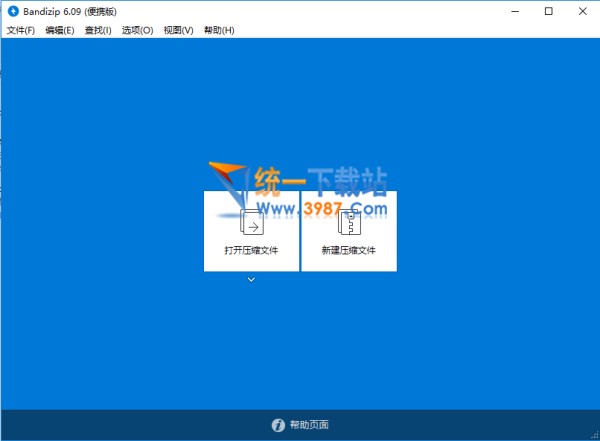The width and height of the screenshot is (600, 441).
Task: Click the 打开压缩文件 tile
Action: pos(251,231)
